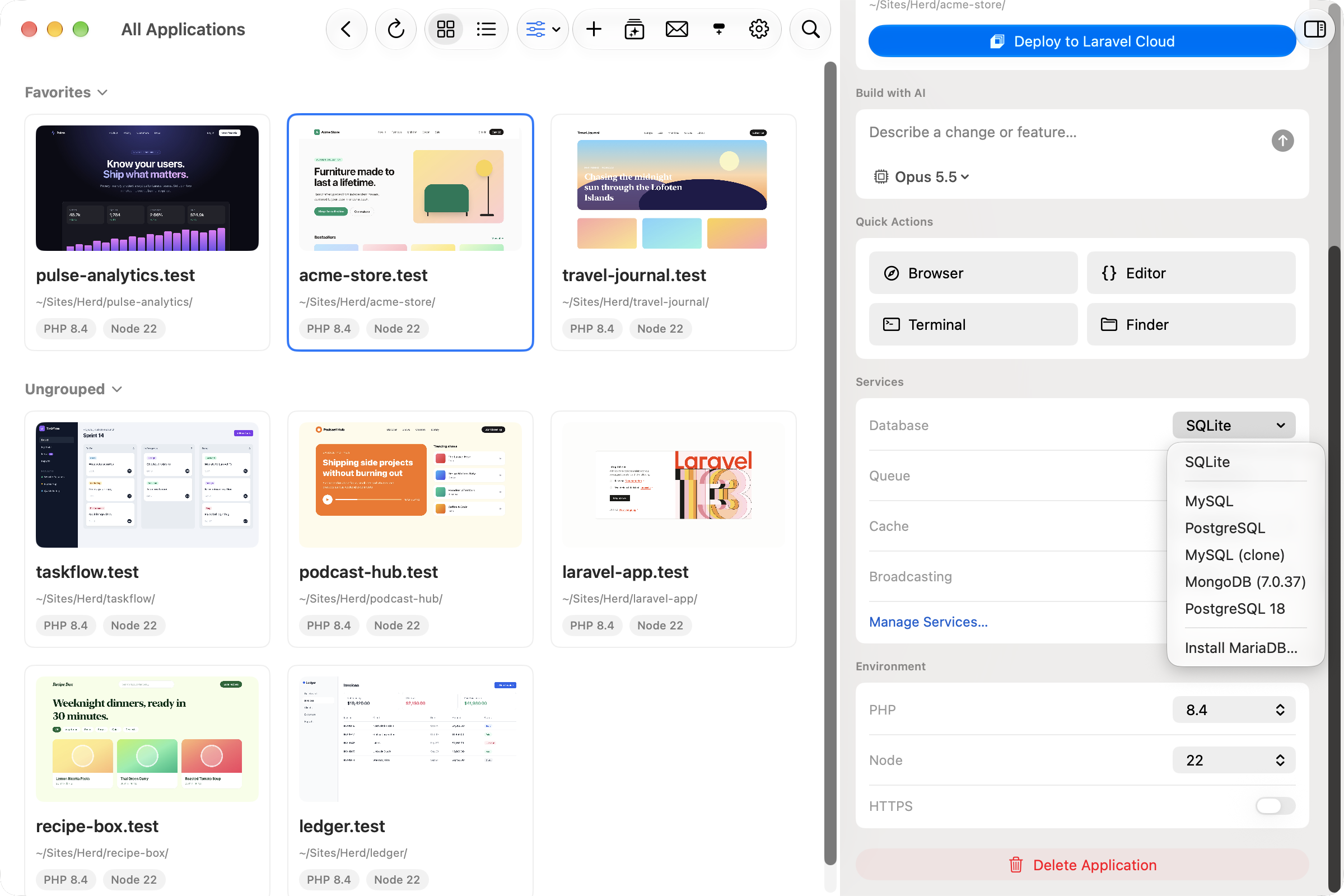Enable the HTTPS toggle
Screen dimensions: 1344x896
click(1276, 806)
